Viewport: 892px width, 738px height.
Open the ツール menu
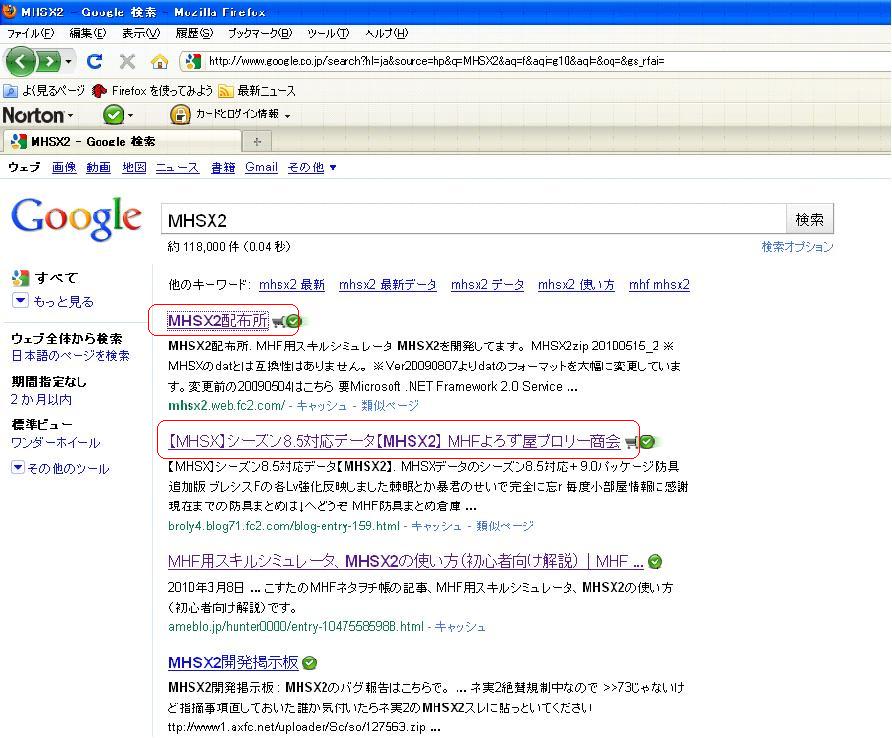pyautogui.click(x=328, y=33)
